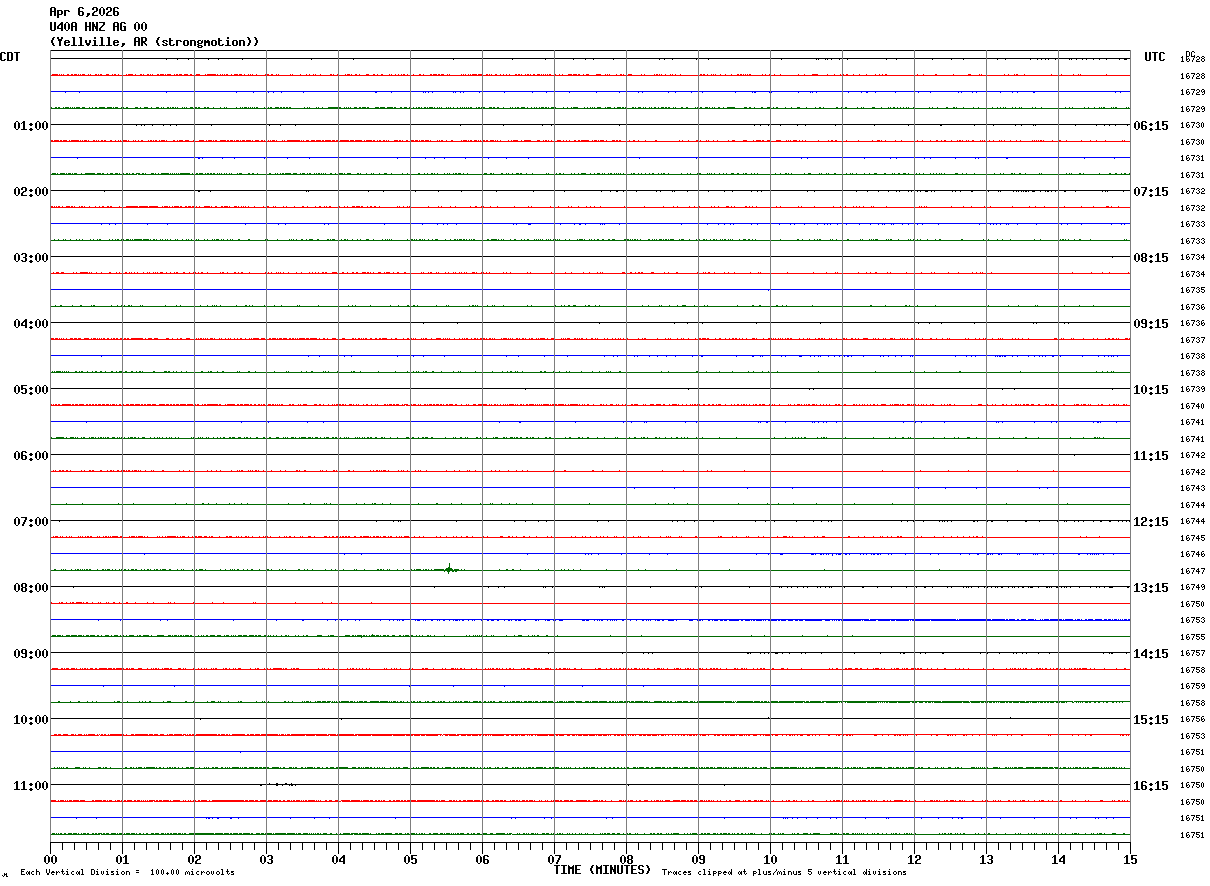Select the 08:00 CDT time label
1210x886 pixels.
(31, 588)
